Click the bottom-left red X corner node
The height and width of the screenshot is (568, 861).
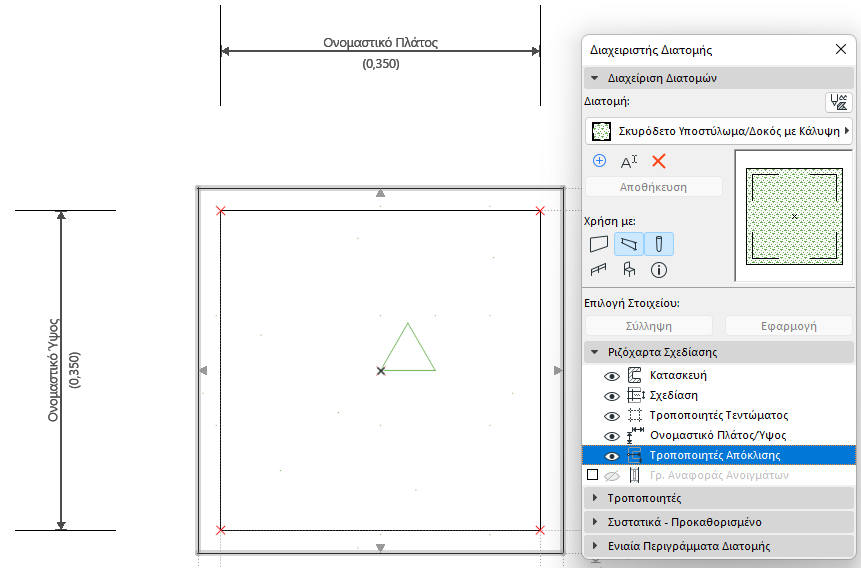pos(221,530)
